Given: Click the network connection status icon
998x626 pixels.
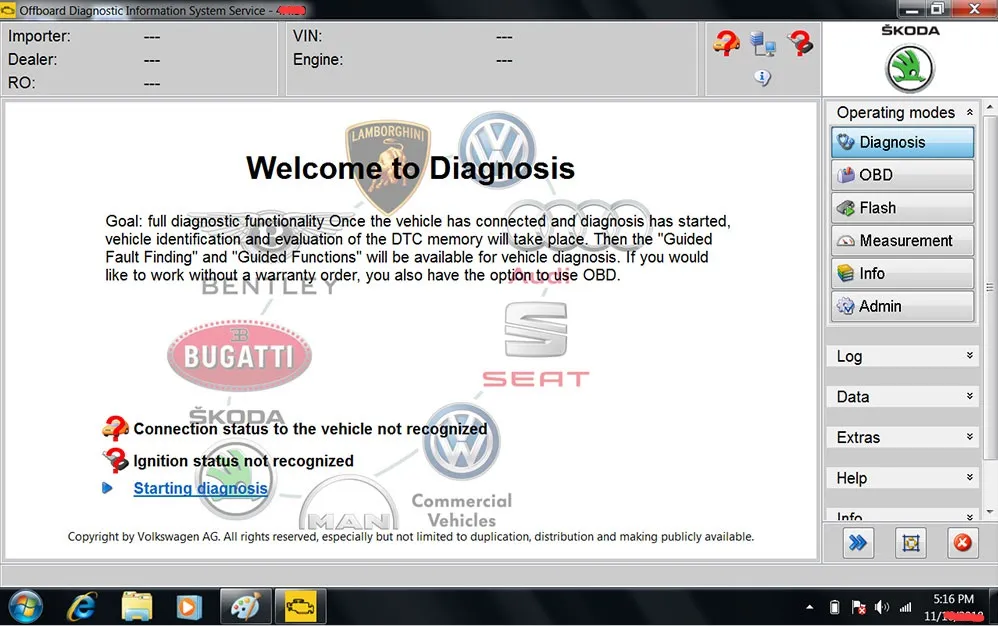Looking at the screenshot, I should (x=763, y=43).
